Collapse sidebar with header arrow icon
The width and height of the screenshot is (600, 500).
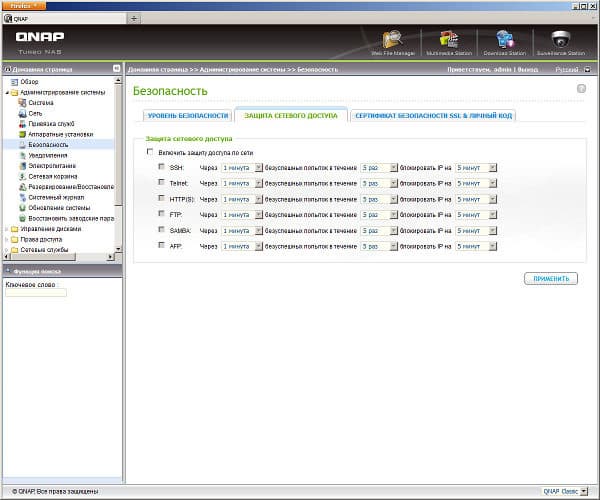(x=117, y=68)
